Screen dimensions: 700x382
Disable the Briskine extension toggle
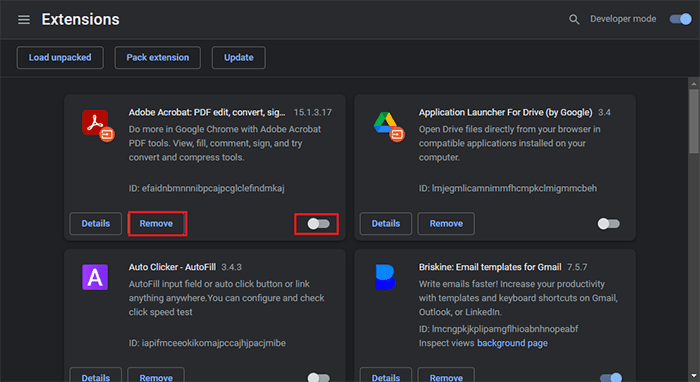click(611, 378)
